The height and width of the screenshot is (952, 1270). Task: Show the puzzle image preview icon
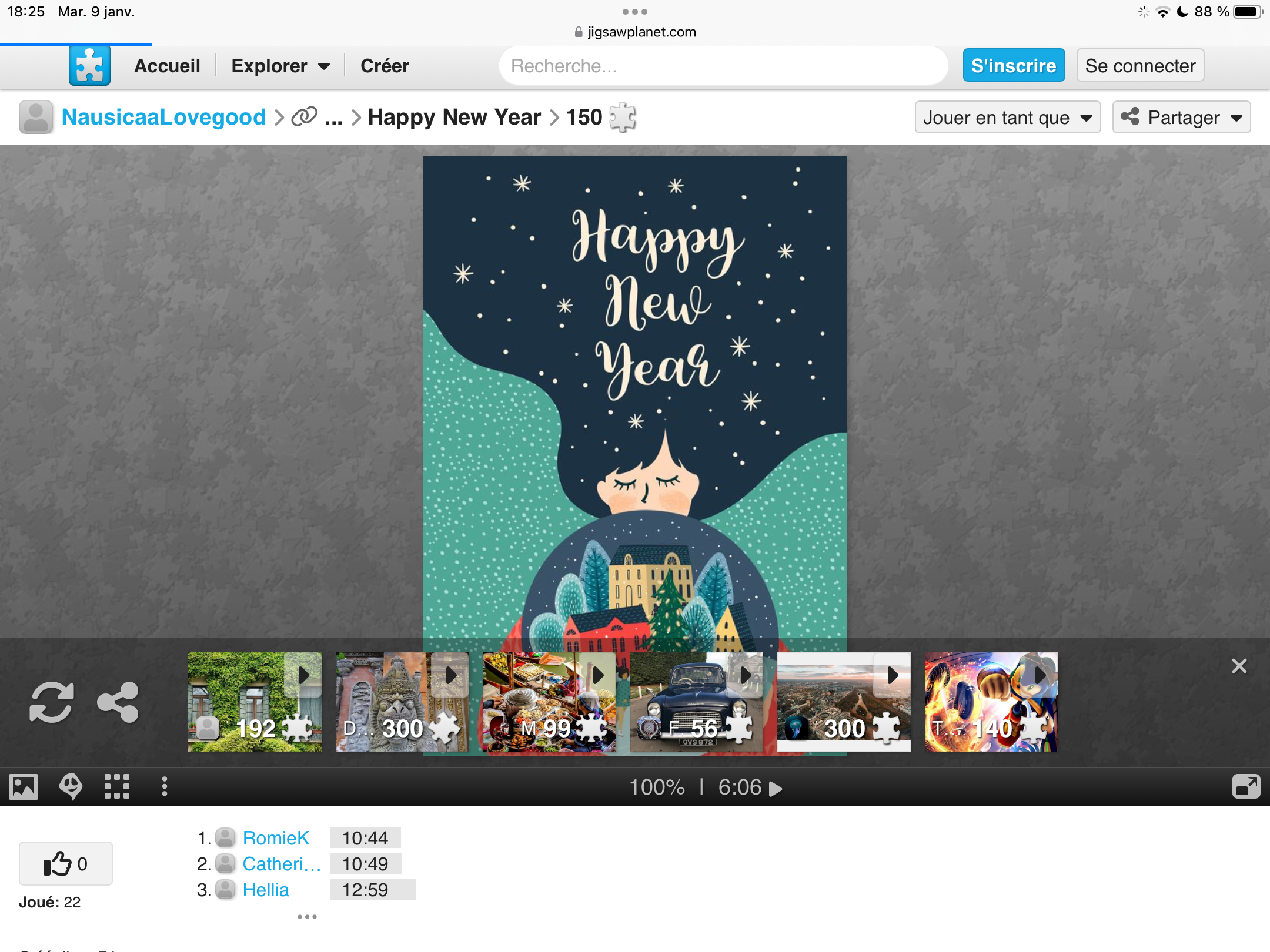(24, 786)
